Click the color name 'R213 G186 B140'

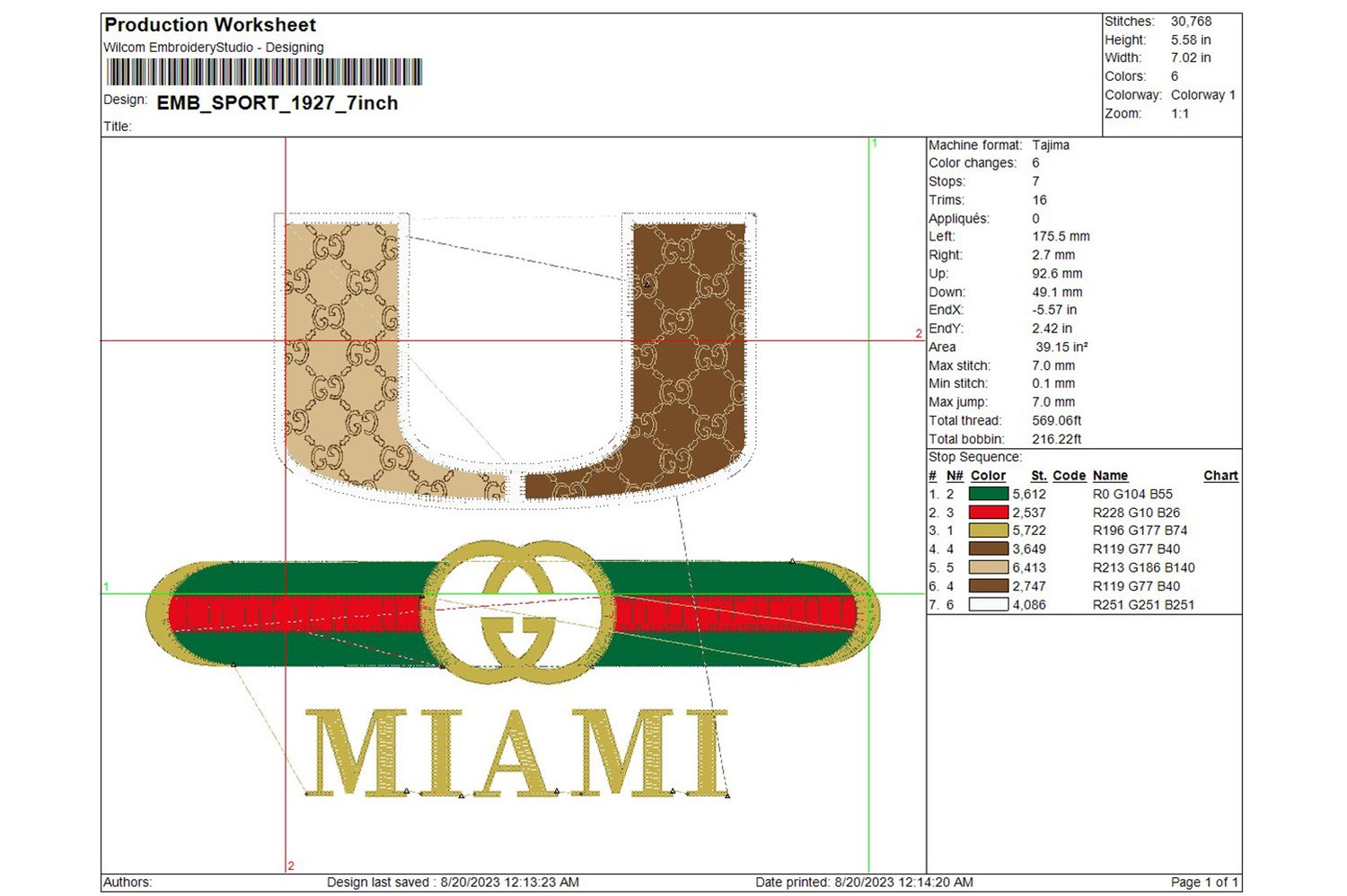[x=1143, y=567]
